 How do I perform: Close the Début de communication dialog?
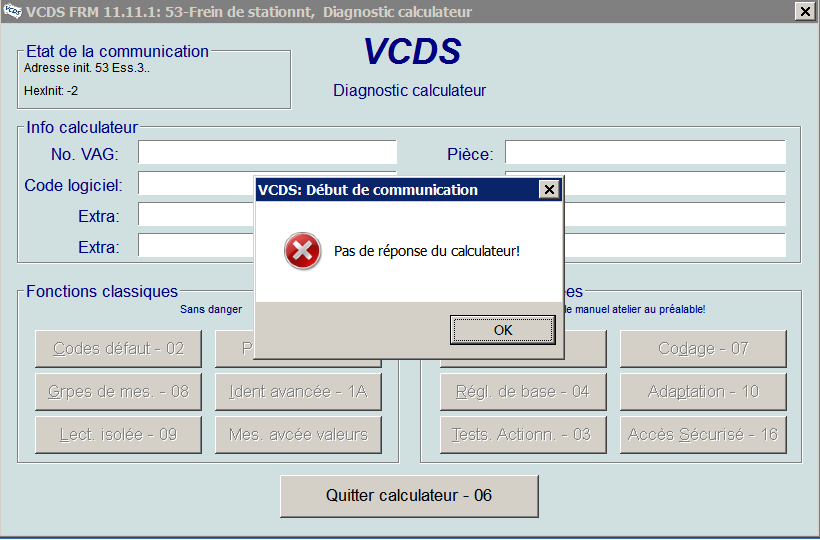pos(548,190)
